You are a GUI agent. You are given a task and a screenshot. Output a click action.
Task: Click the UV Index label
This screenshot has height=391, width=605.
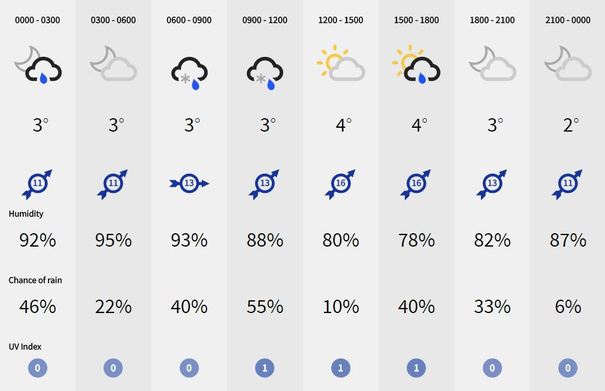click(x=25, y=347)
